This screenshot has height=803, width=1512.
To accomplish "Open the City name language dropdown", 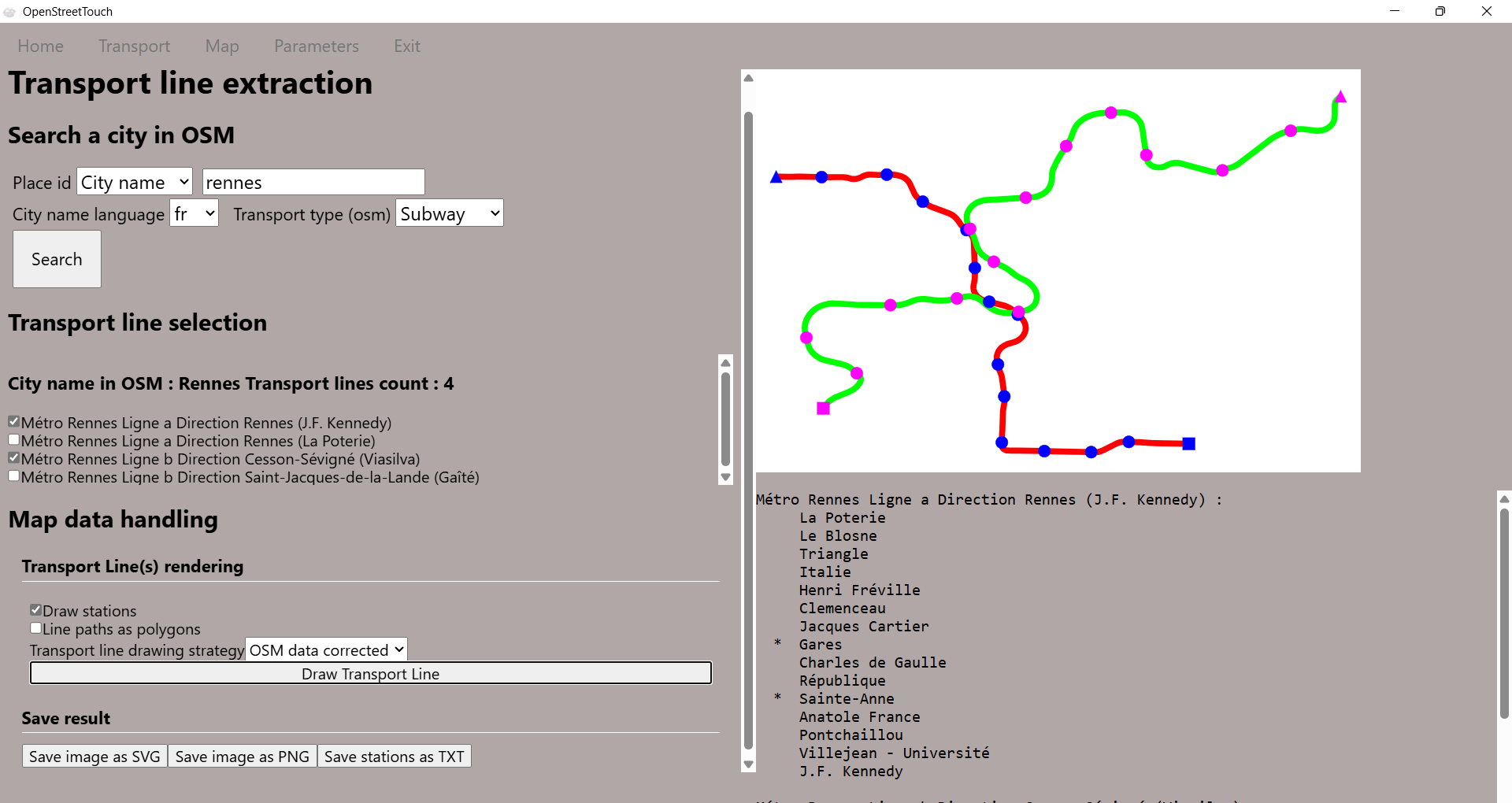I will click(x=195, y=213).
